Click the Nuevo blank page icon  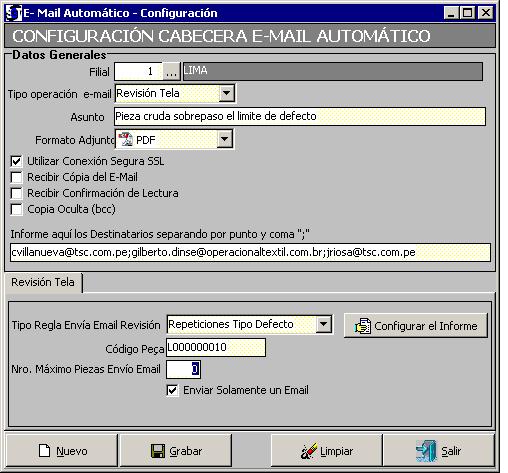[44, 451]
